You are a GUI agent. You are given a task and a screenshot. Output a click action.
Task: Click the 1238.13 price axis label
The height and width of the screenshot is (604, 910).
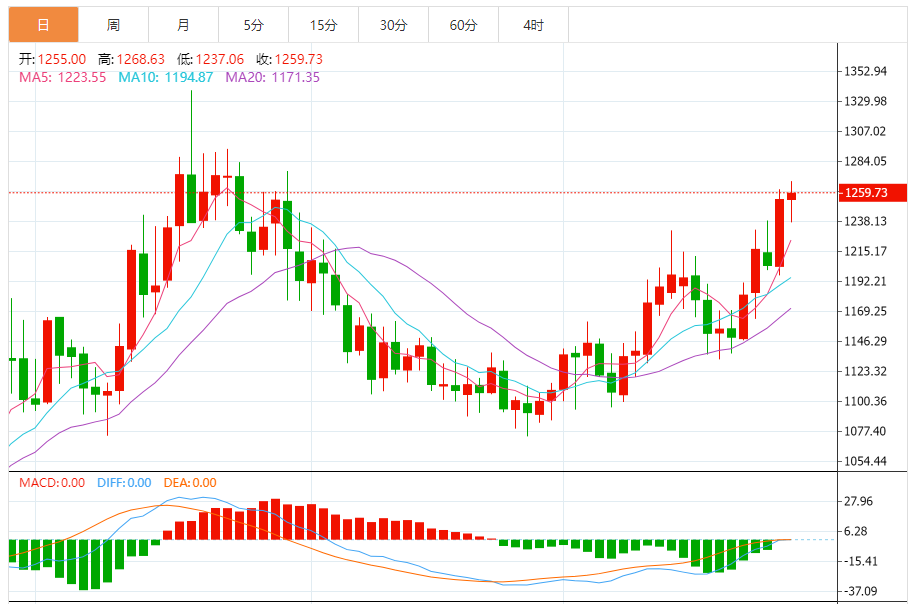pos(865,221)
